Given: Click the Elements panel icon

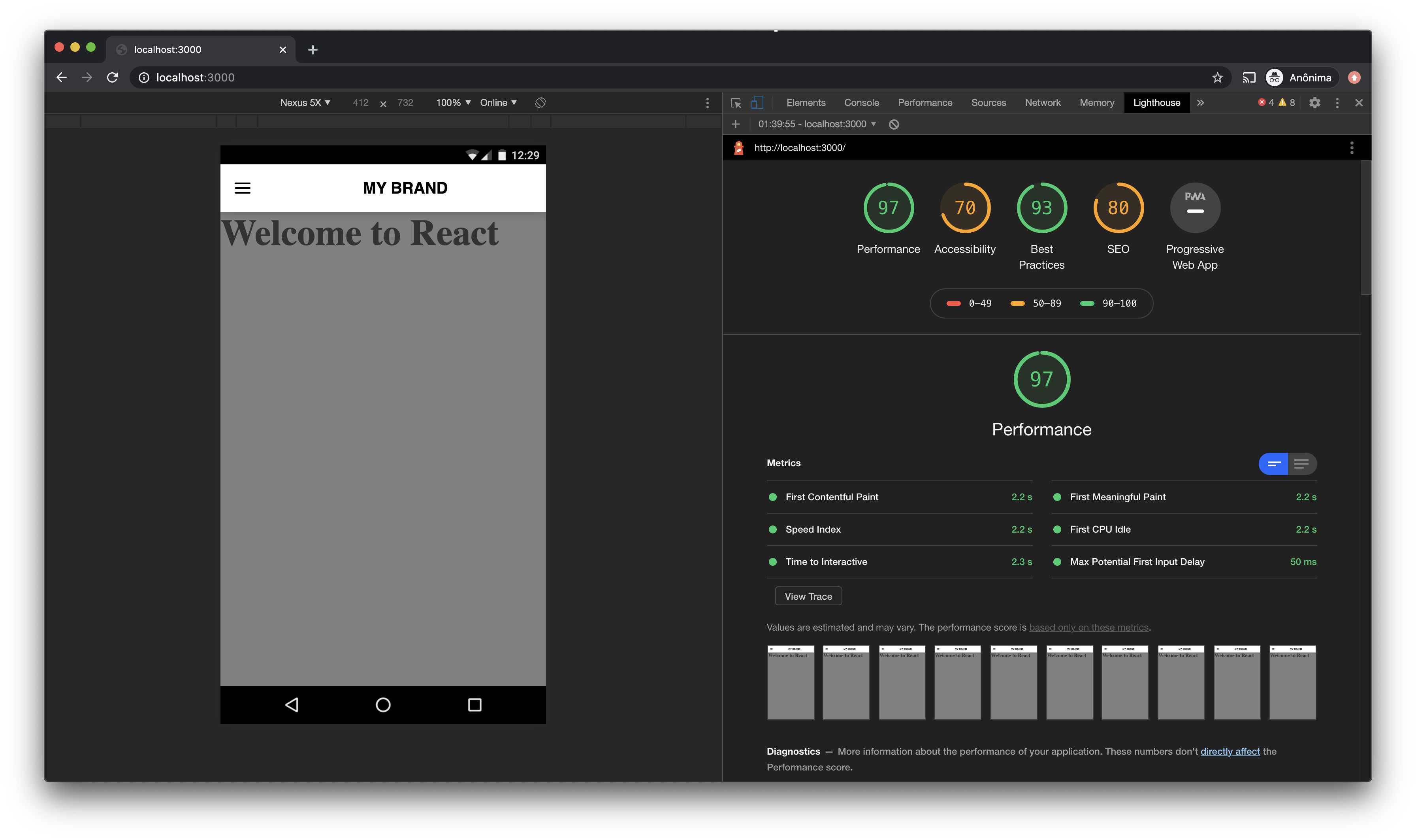Looking at the screenshot, I should [x=805, y=102].
